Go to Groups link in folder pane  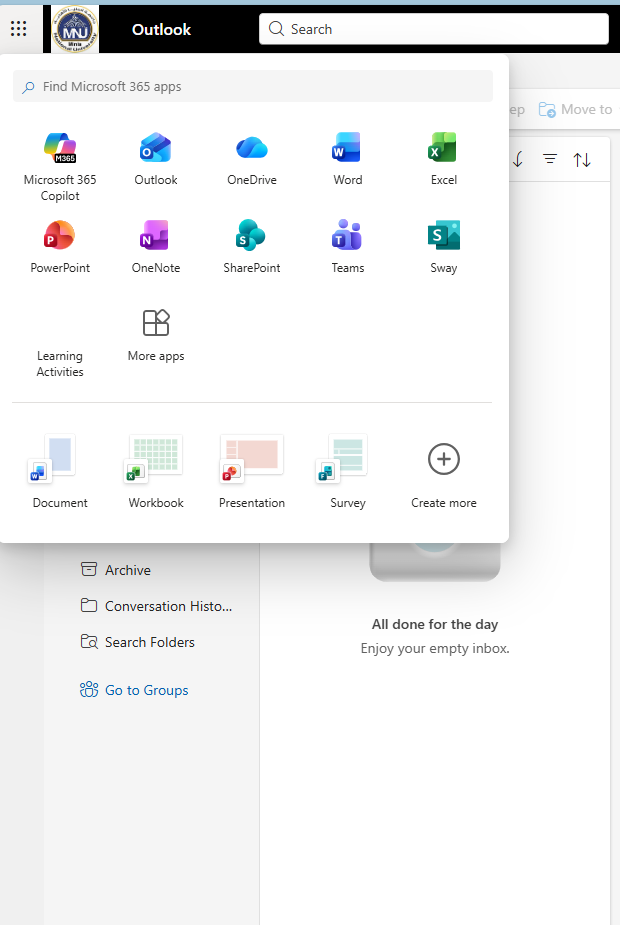click(146, 690)
